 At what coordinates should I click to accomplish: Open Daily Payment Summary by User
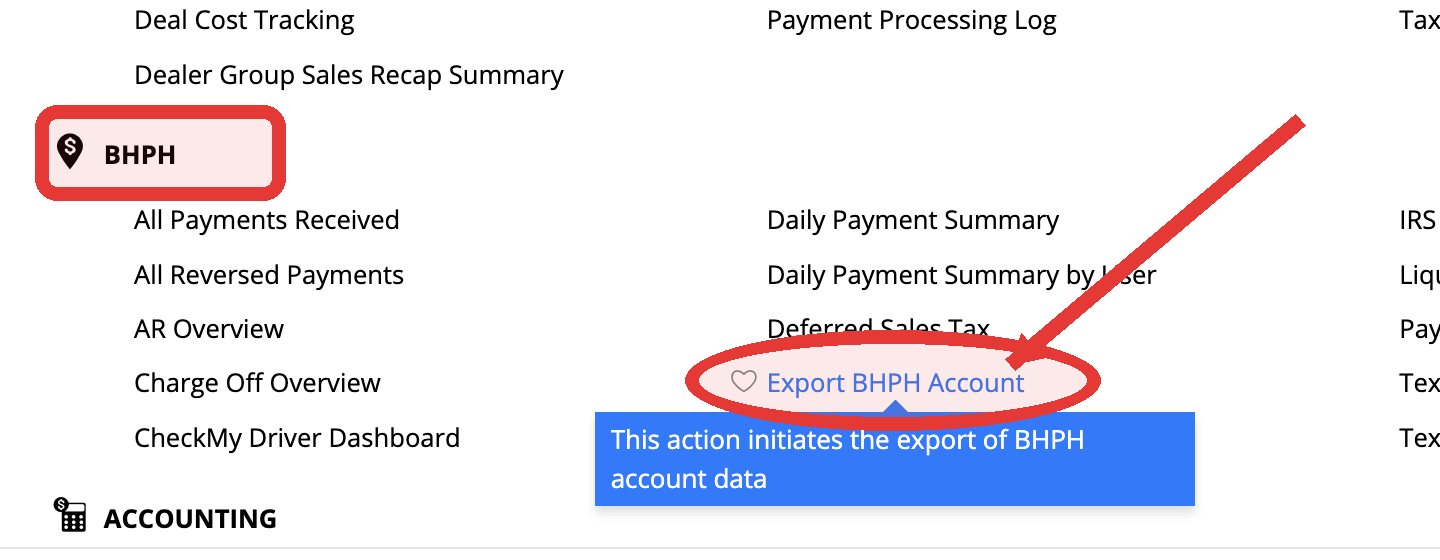coord(961,275)
